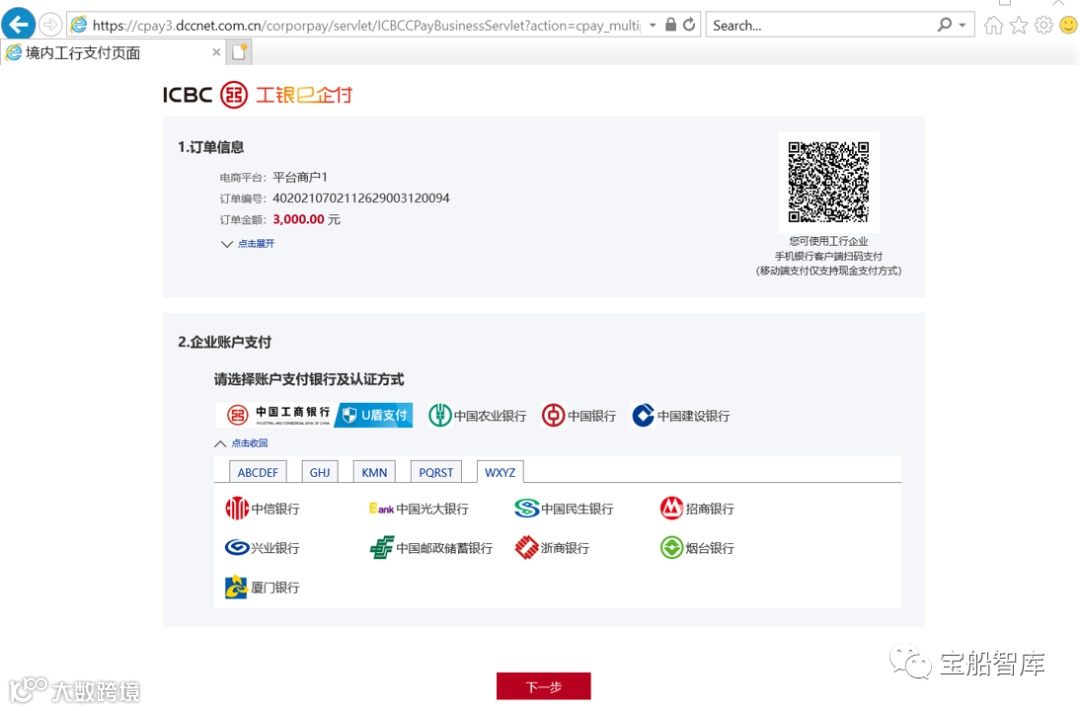Viewport: 1080px width, 711px height.
Task: Click the search magnifier icon
Action: click(x=944, y=25)
